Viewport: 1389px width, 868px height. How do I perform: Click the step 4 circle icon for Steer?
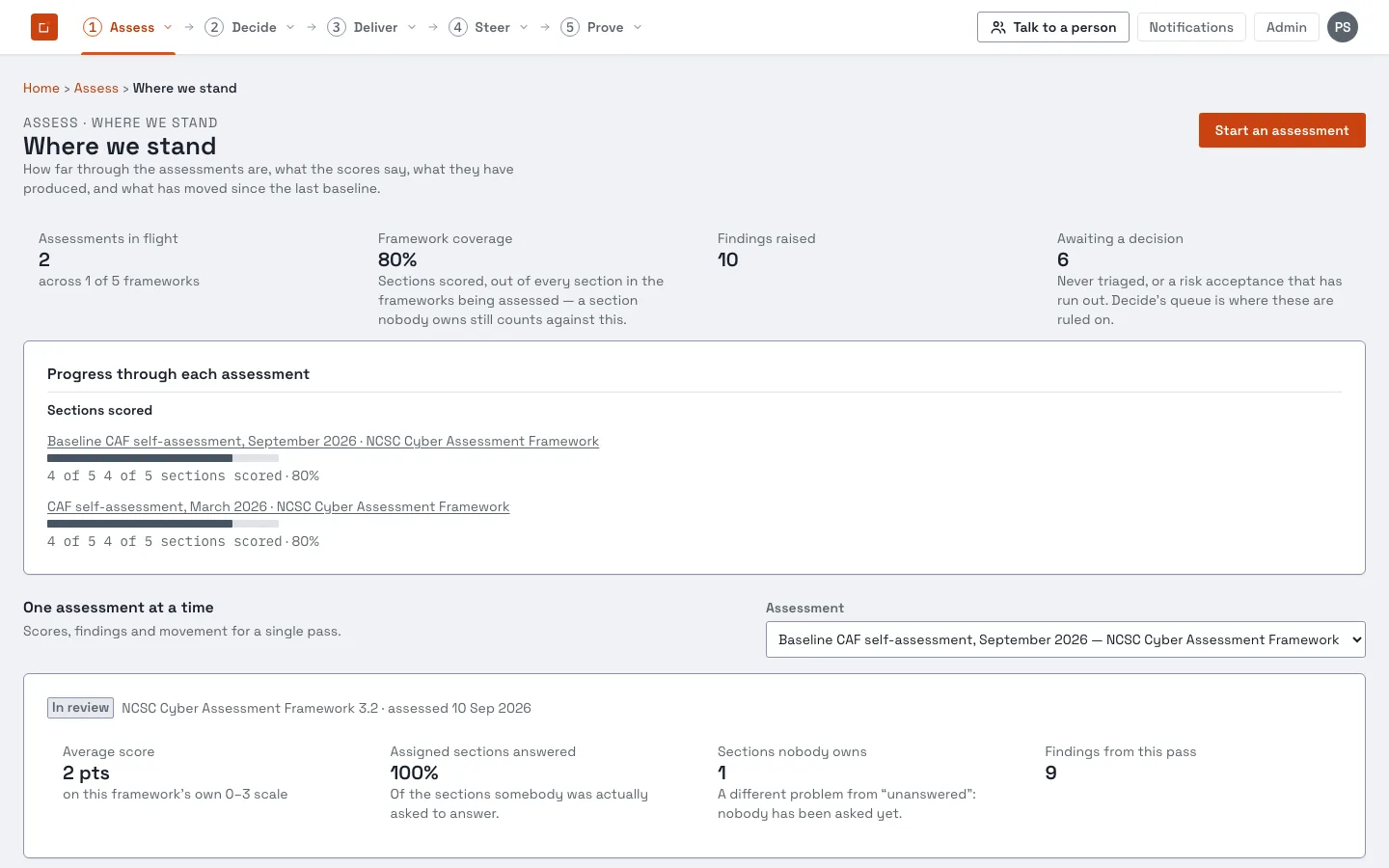point(458,27)
